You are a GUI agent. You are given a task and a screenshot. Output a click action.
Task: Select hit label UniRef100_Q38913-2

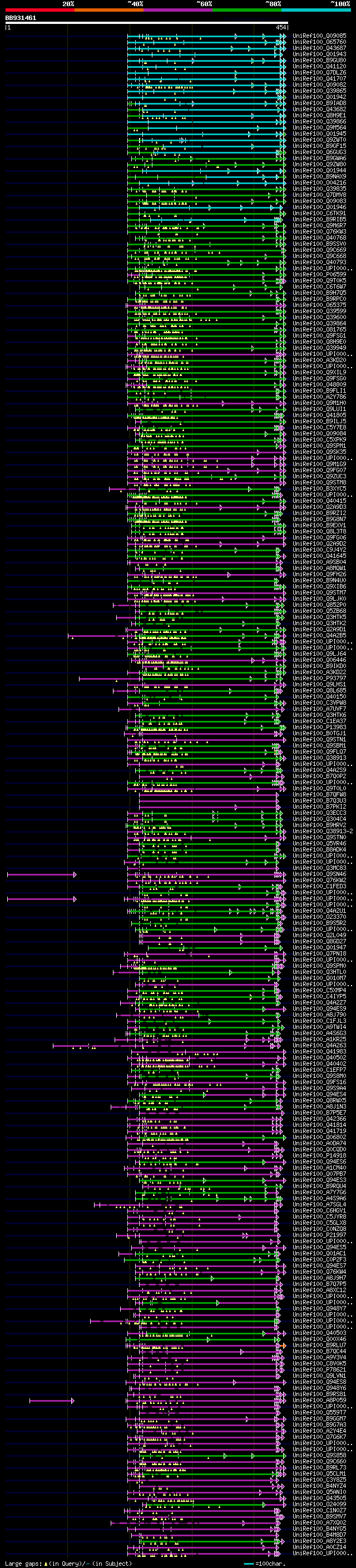tap(323, 832)
